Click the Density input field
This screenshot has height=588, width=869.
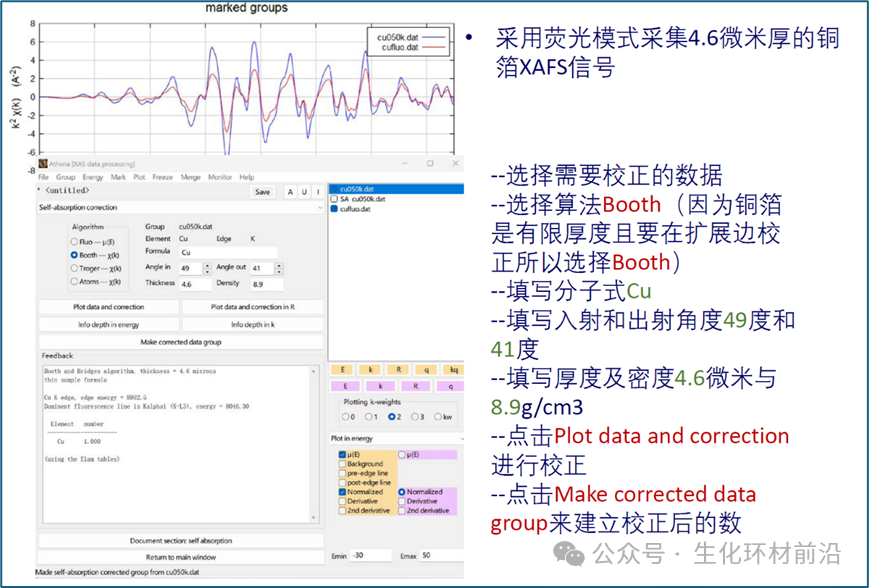coord(267,284)
